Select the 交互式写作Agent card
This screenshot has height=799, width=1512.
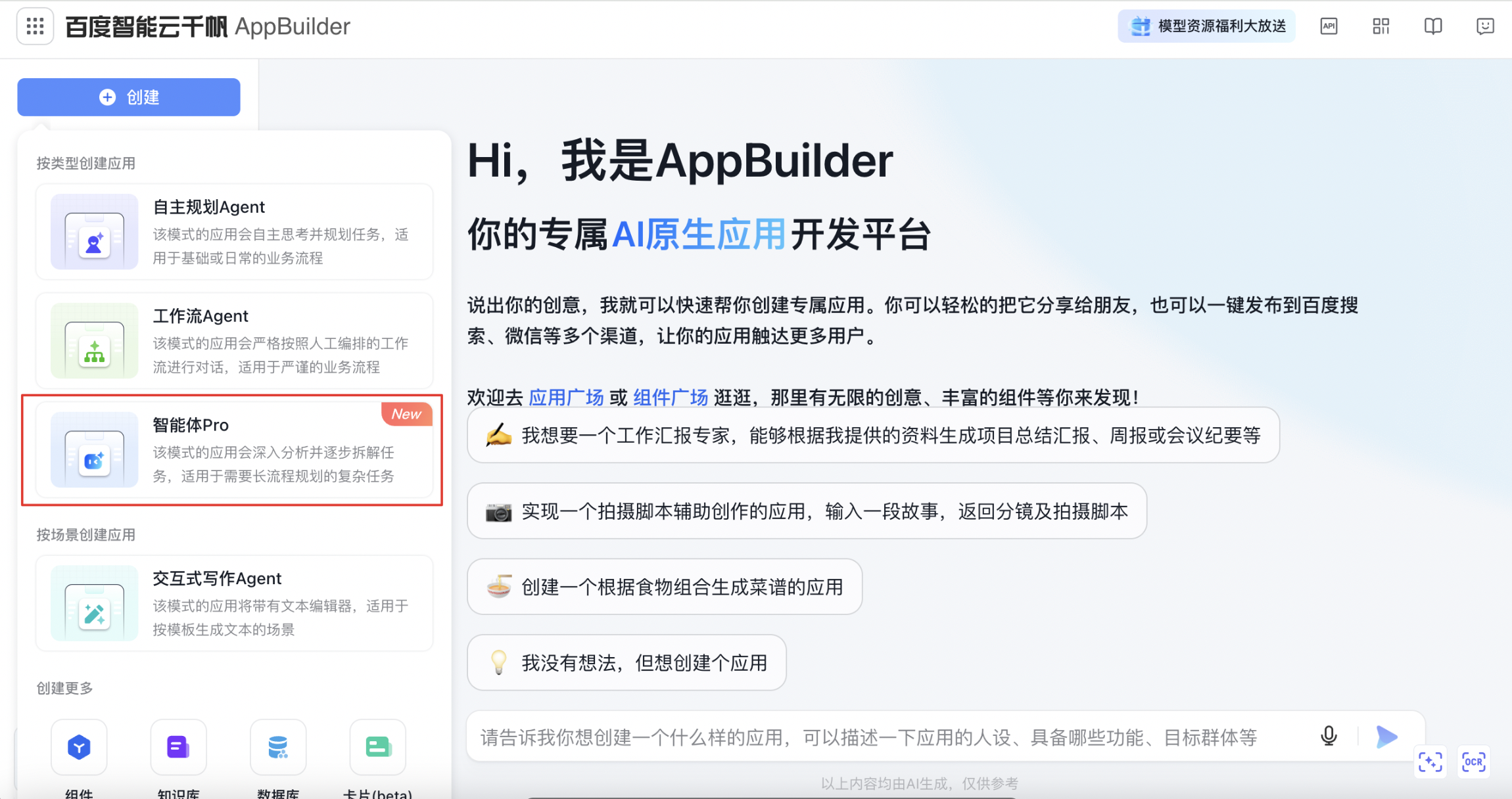point(234,603)
